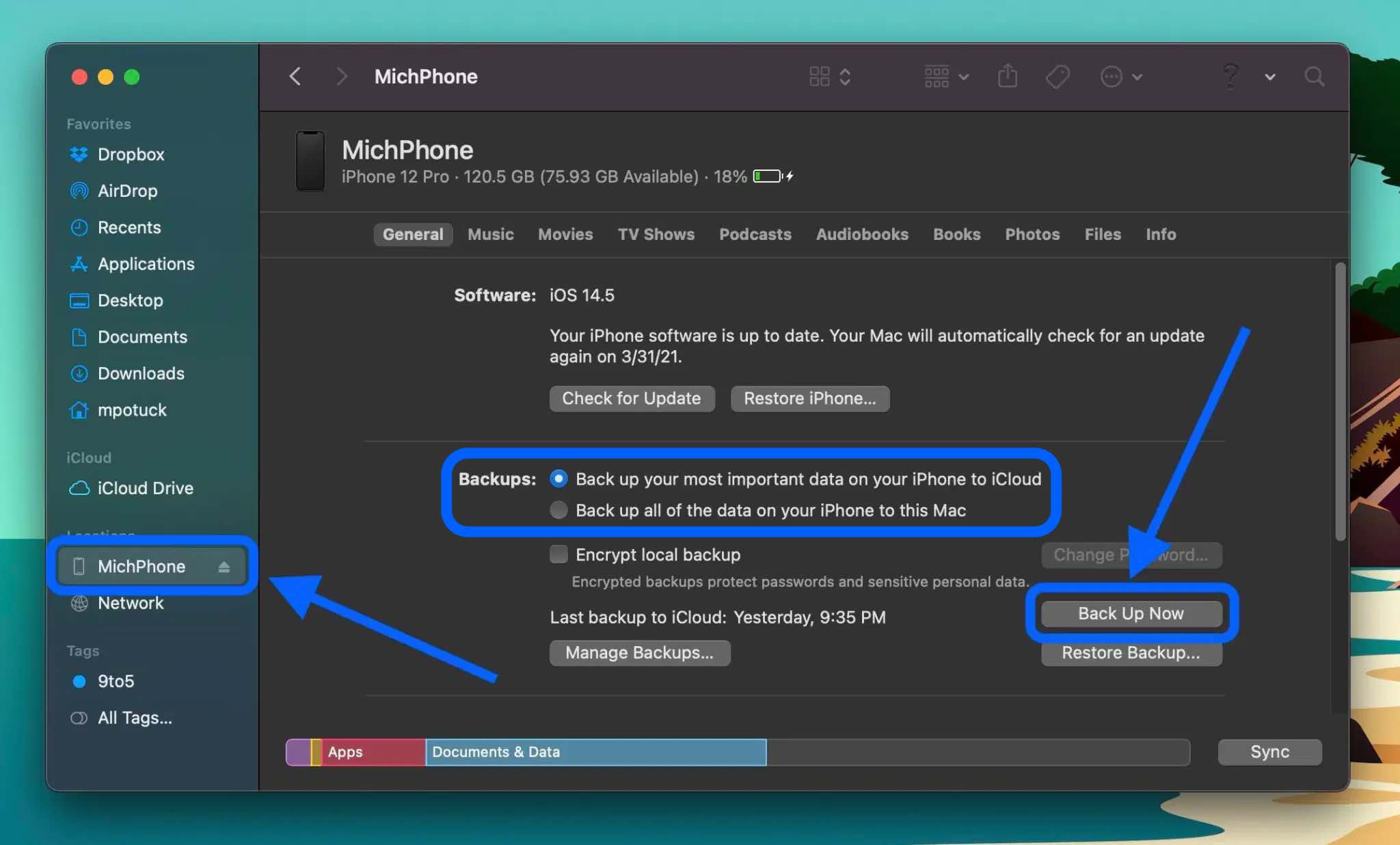Open the Podcasts tab
This screenshot has height=845, width=1400.
point(755,234)
